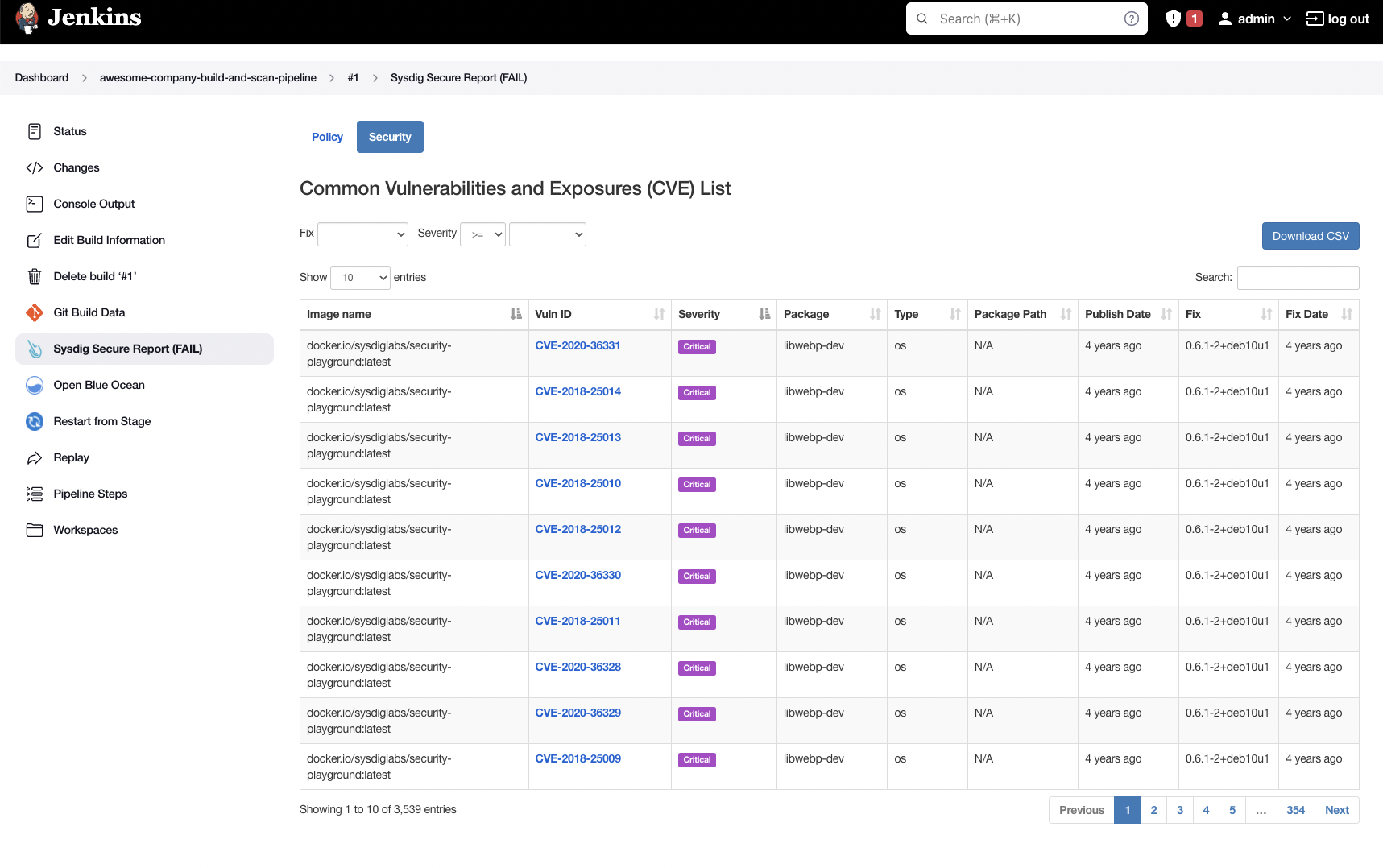Click awesome-company-build-and-scan-pipeline breadcrumb
1383x868 pixels.
pos(208,78)
